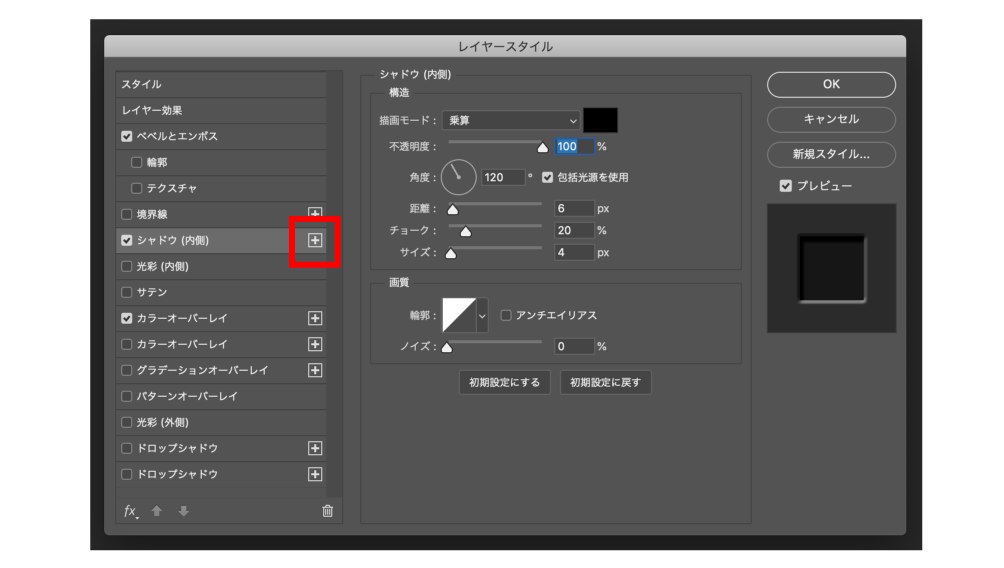This screenshot has width=1004, height=568.
Task: Click the effects list scrollbar
Action: click(334, 284)
